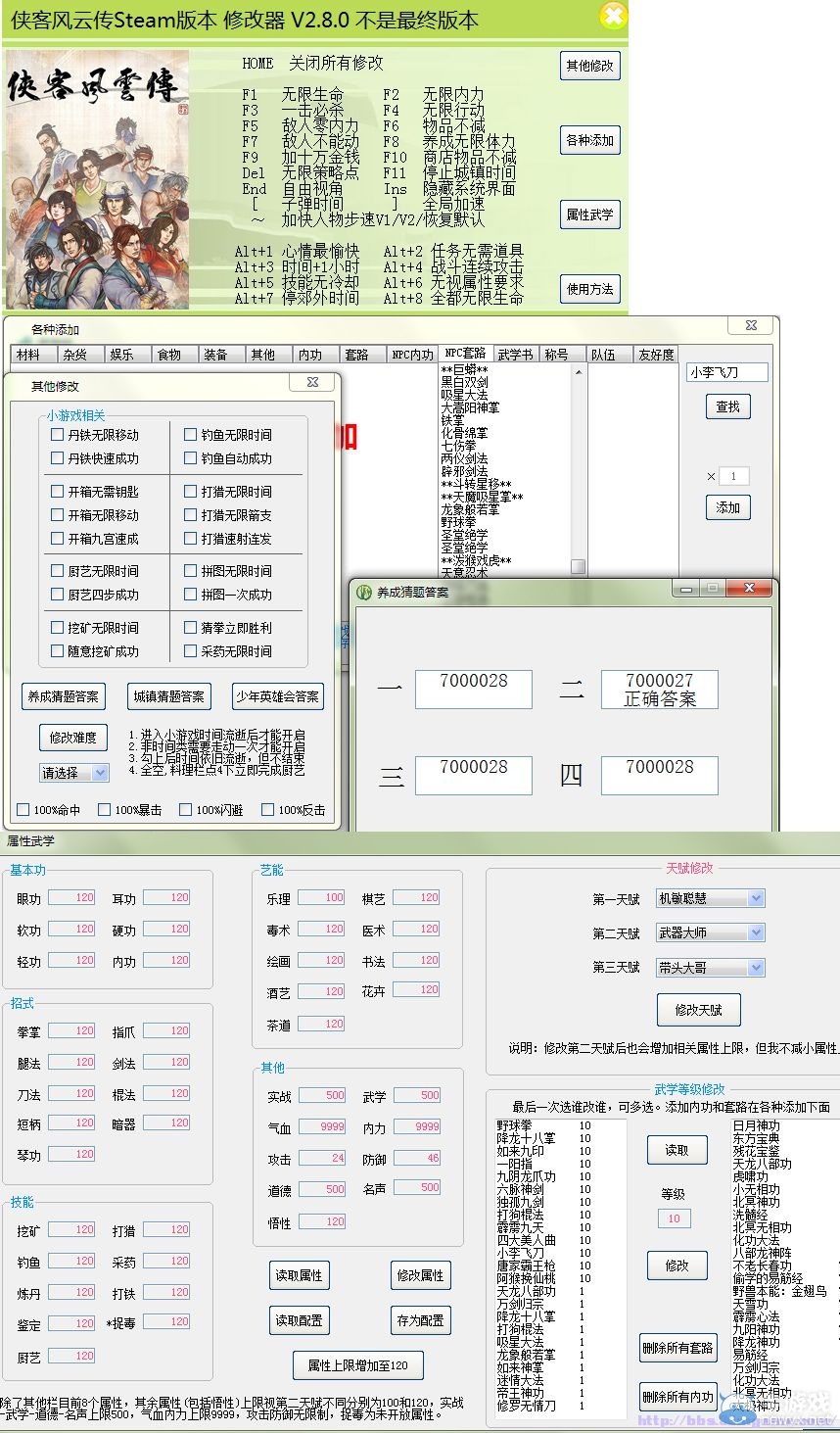This screenshot has width=840, height=1433.
Task: Click the 删除所有内功 button
Action: click(x=677, y=1397)
